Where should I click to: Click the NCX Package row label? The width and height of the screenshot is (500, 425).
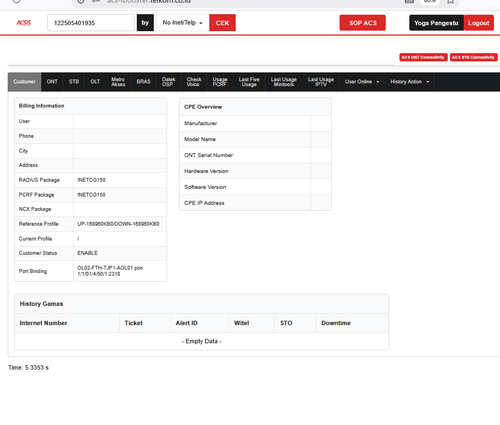coord(35,209)
